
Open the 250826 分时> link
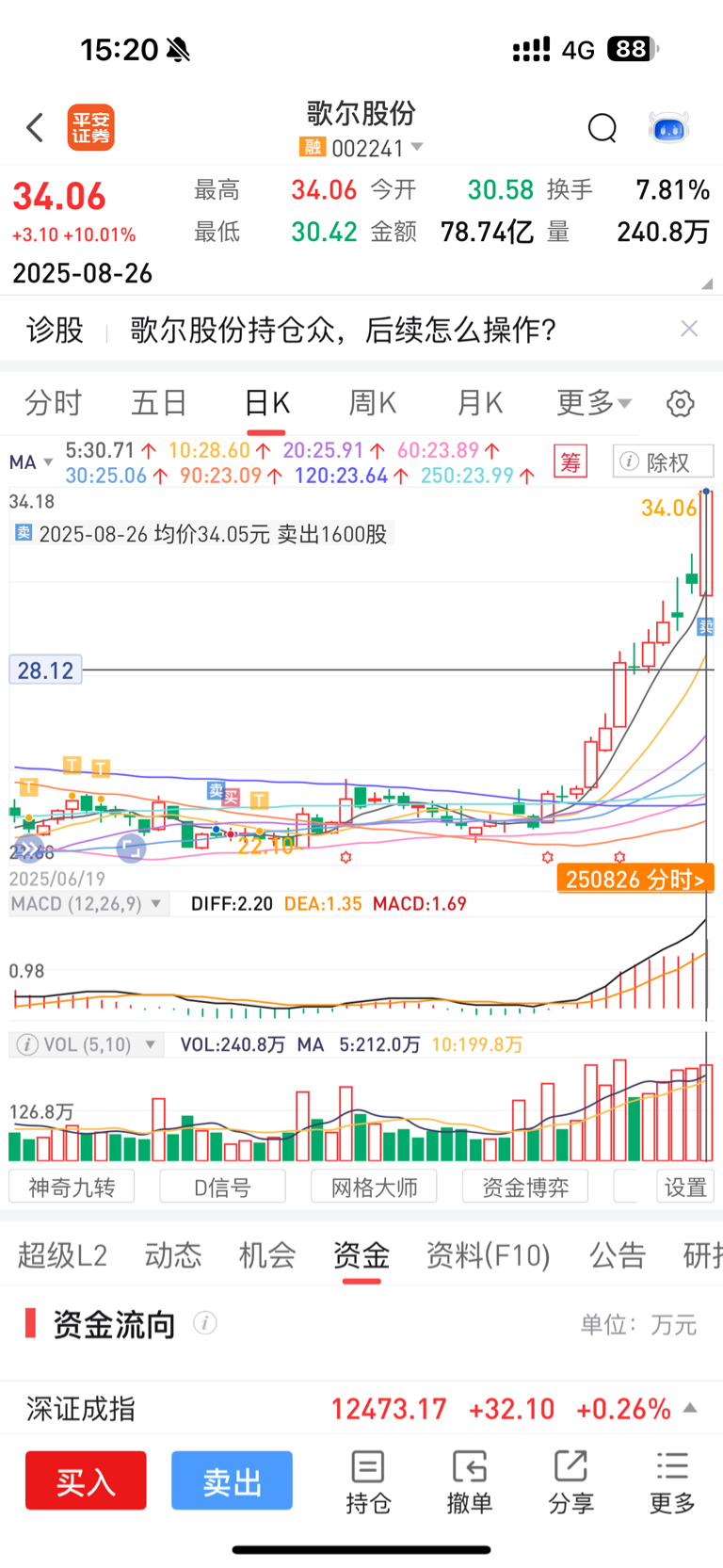point(635,880)
